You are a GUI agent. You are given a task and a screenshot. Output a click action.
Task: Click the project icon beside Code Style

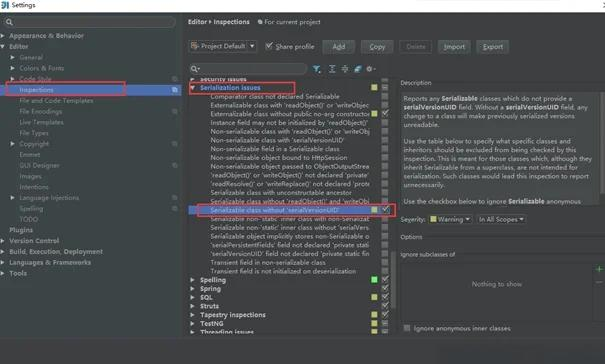(x=175, y=79)
